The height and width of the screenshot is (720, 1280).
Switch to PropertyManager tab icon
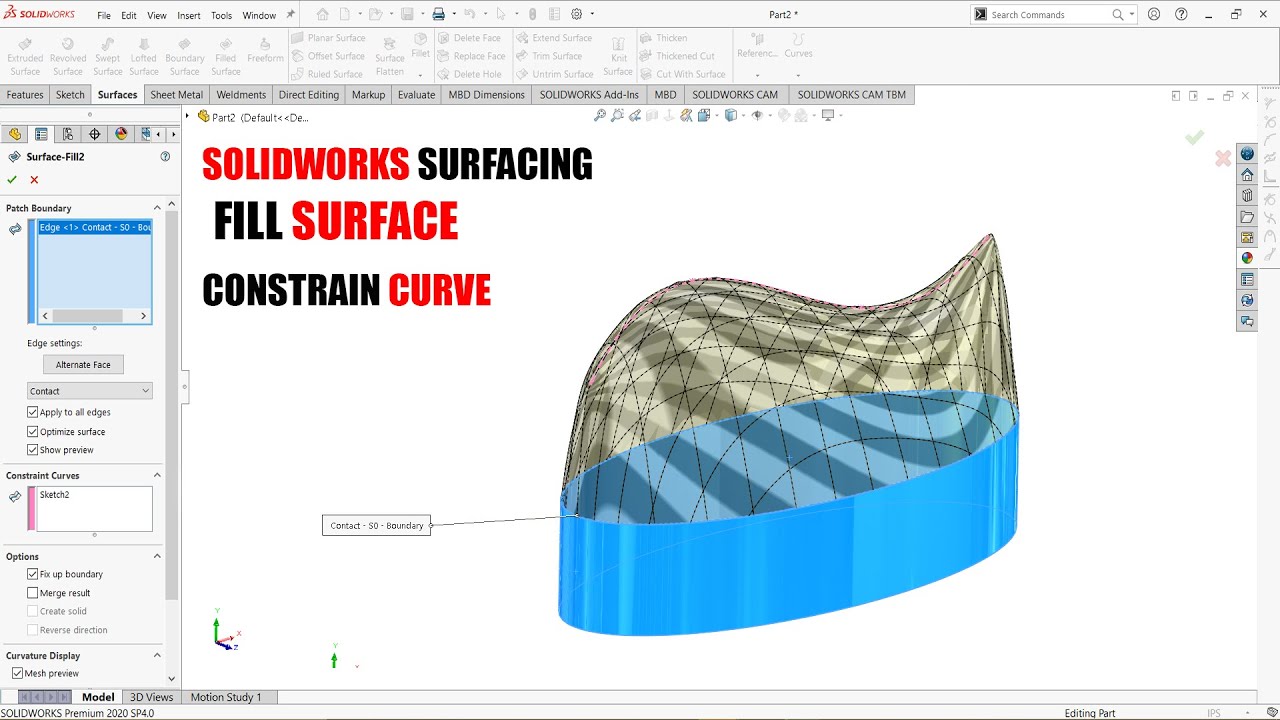[x=41, y=134]
